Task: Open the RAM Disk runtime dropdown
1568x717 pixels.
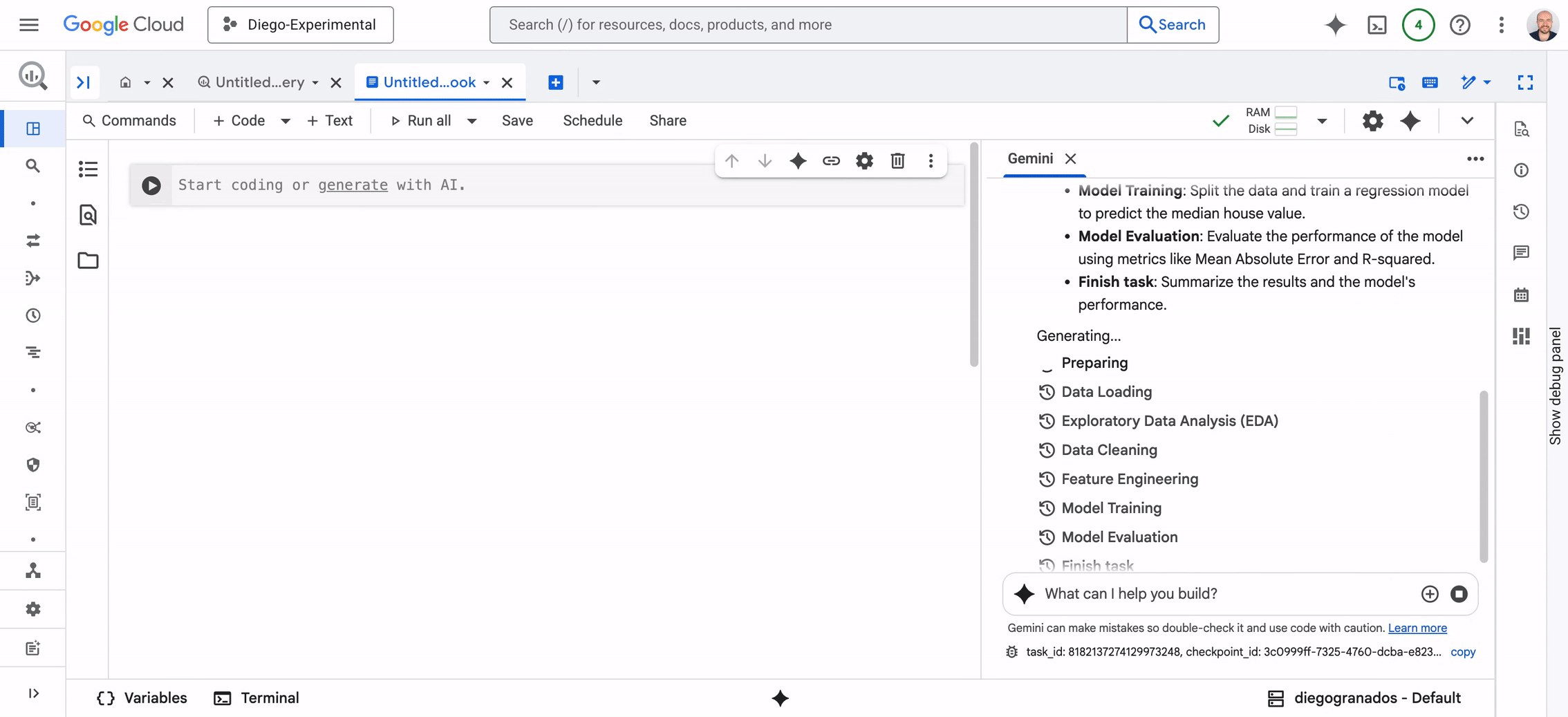Action: pos(1322,121)
